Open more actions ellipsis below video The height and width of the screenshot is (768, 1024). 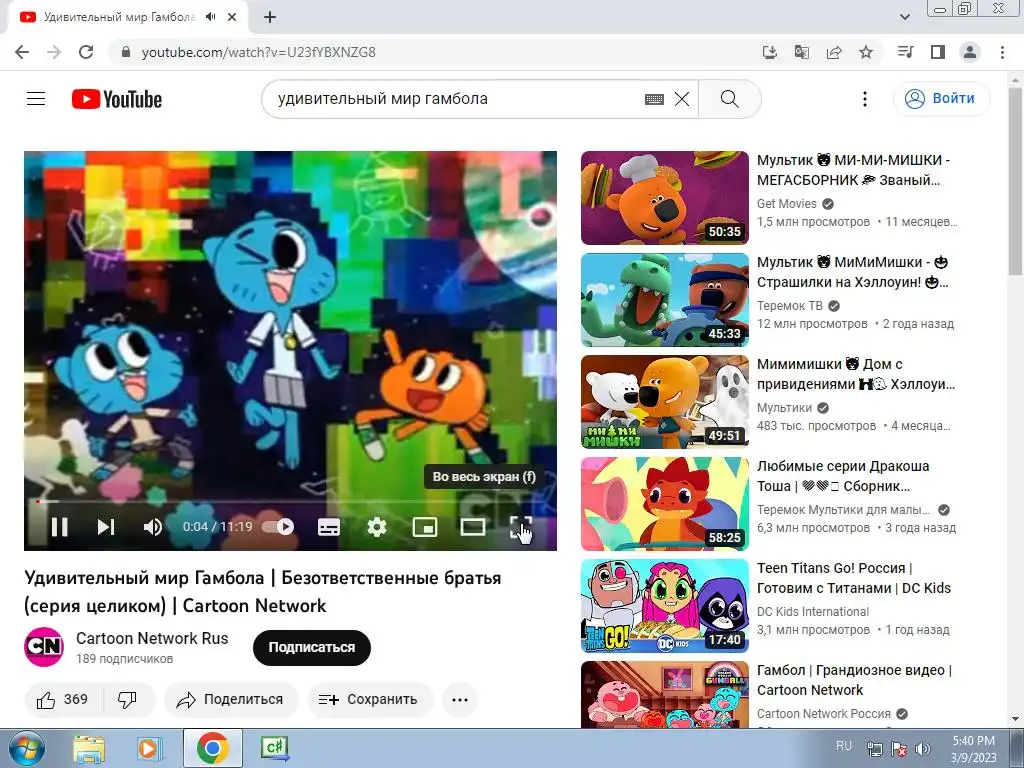460,699
